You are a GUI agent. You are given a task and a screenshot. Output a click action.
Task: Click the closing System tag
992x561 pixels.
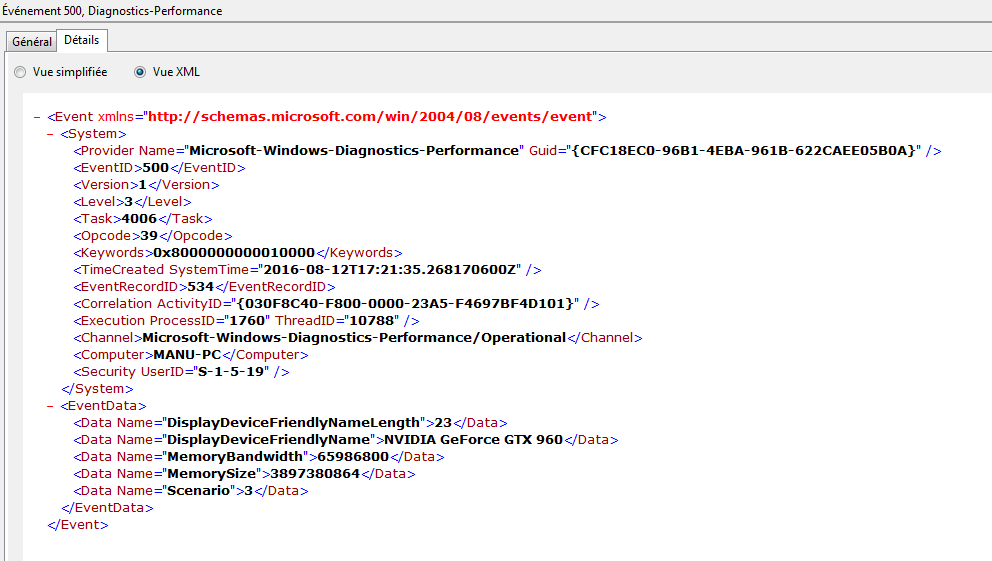point(97,389)
